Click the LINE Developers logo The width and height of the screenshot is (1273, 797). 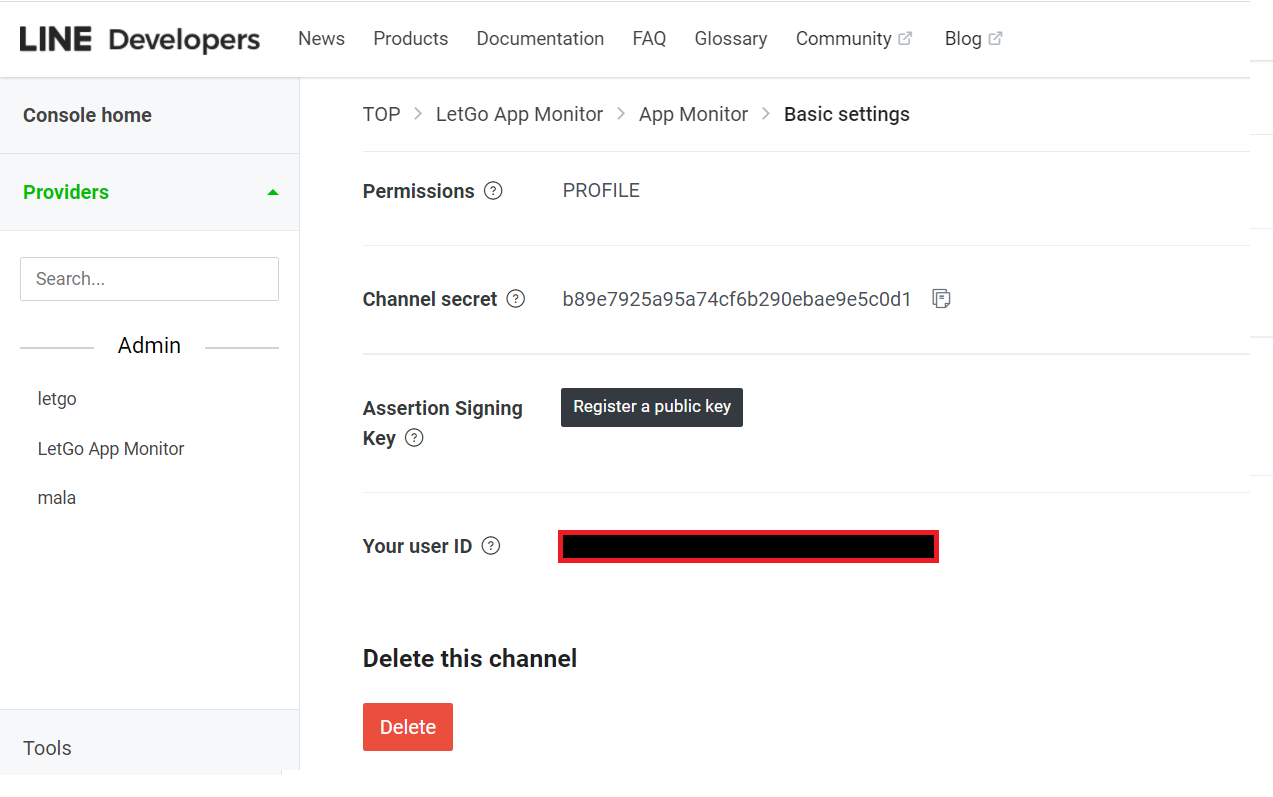140,39
